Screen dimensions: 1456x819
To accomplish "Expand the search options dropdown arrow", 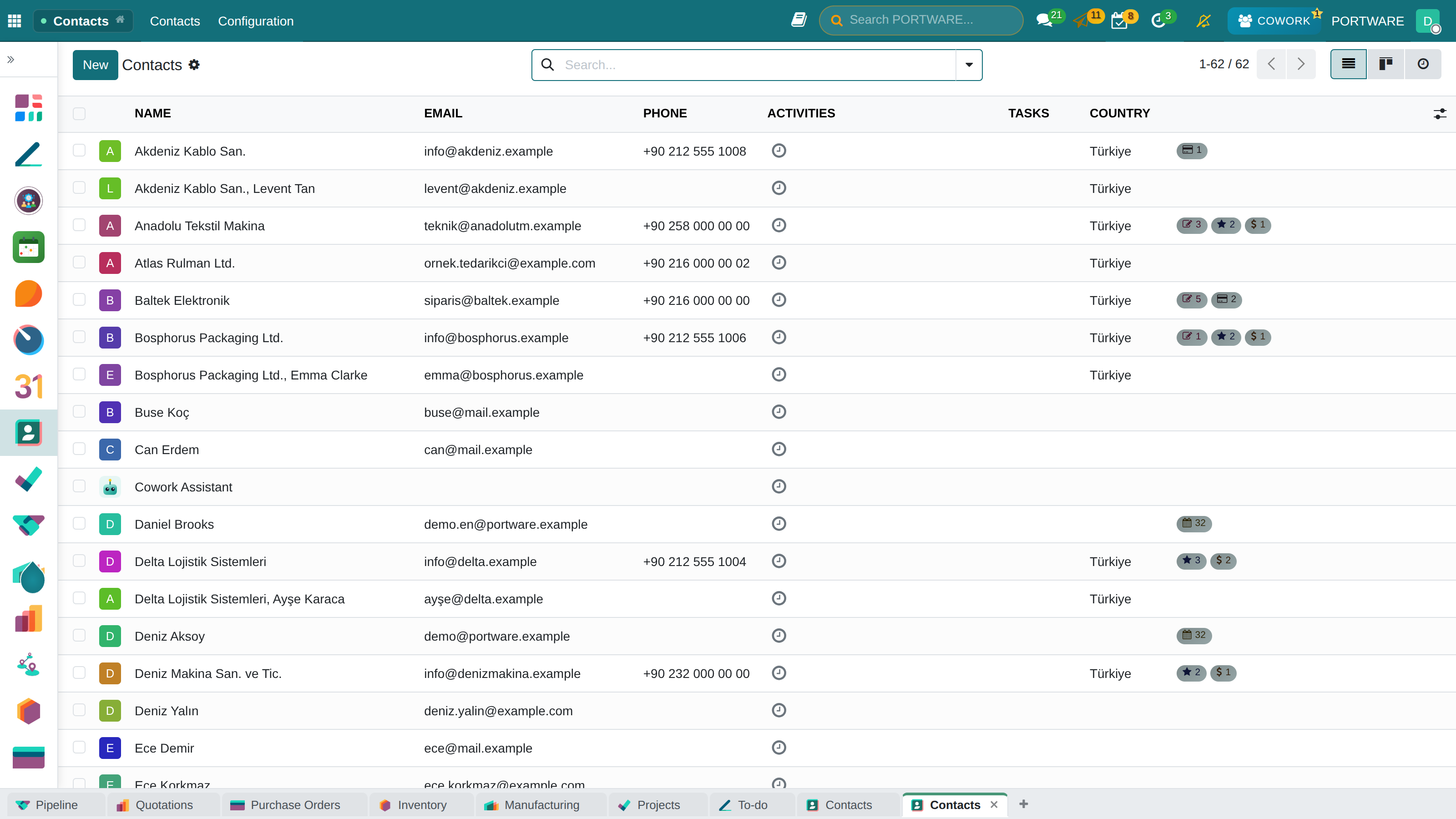I will (969, 65).
